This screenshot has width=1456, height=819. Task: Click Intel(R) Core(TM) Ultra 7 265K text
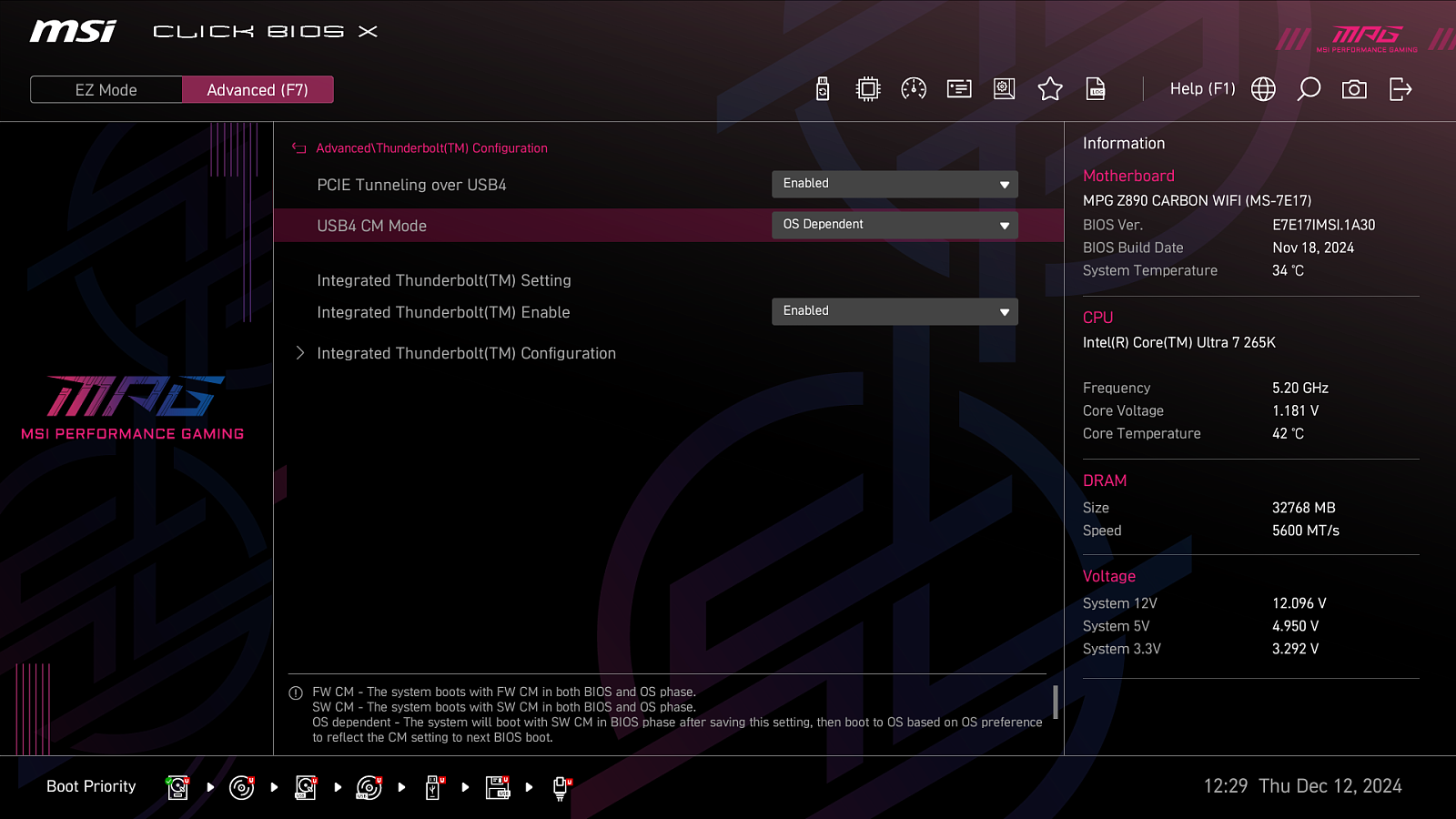[1179, 342]
